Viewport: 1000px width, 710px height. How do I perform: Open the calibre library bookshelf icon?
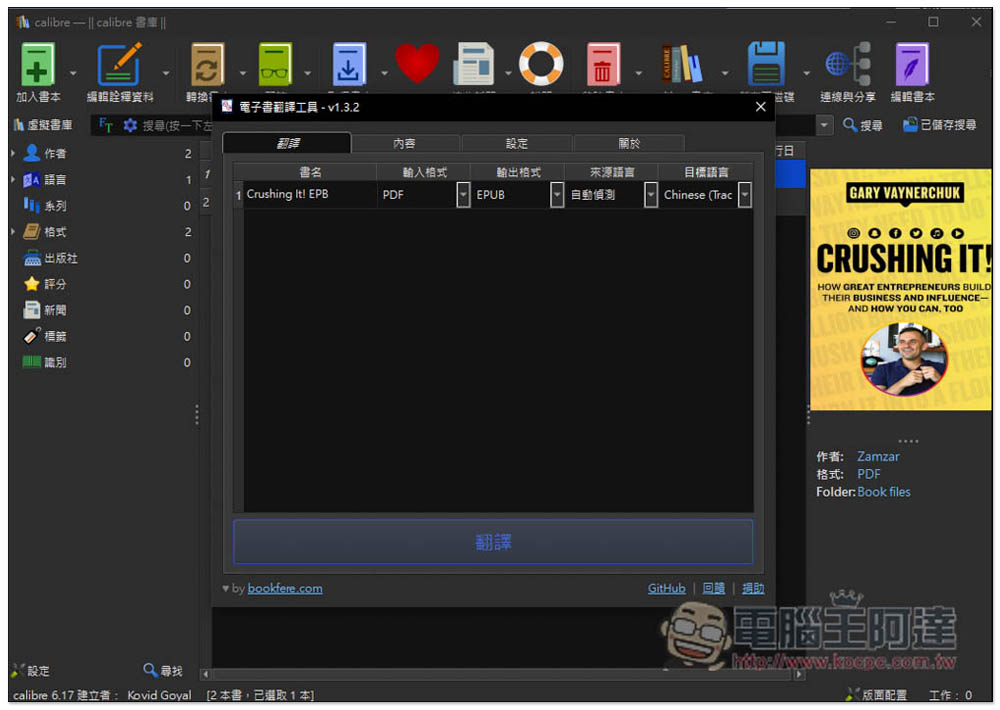[682, 64]
